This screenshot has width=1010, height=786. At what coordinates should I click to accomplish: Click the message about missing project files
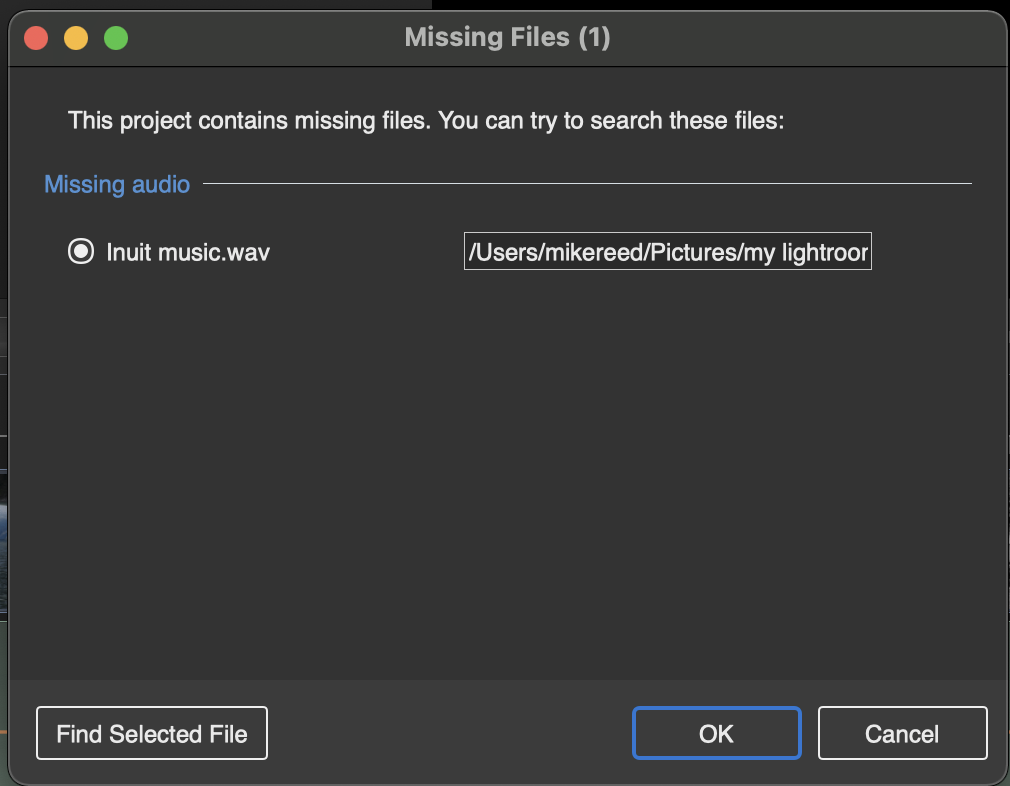(426, 120)
